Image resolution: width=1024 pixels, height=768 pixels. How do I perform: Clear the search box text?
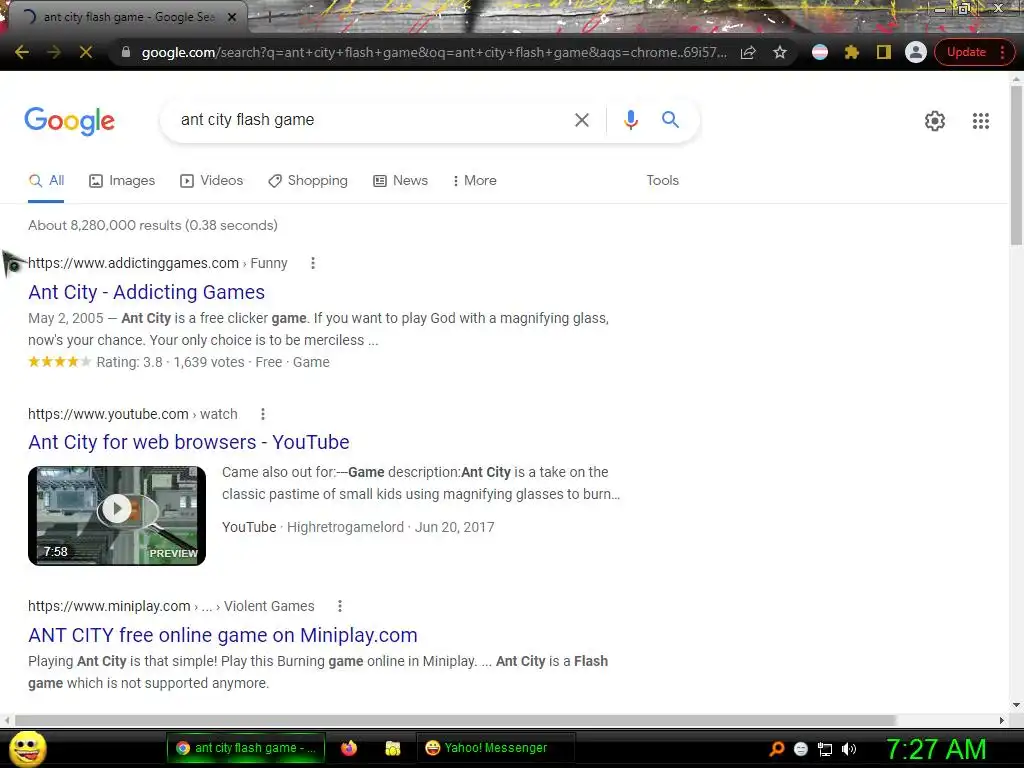(x=581, y=120)
